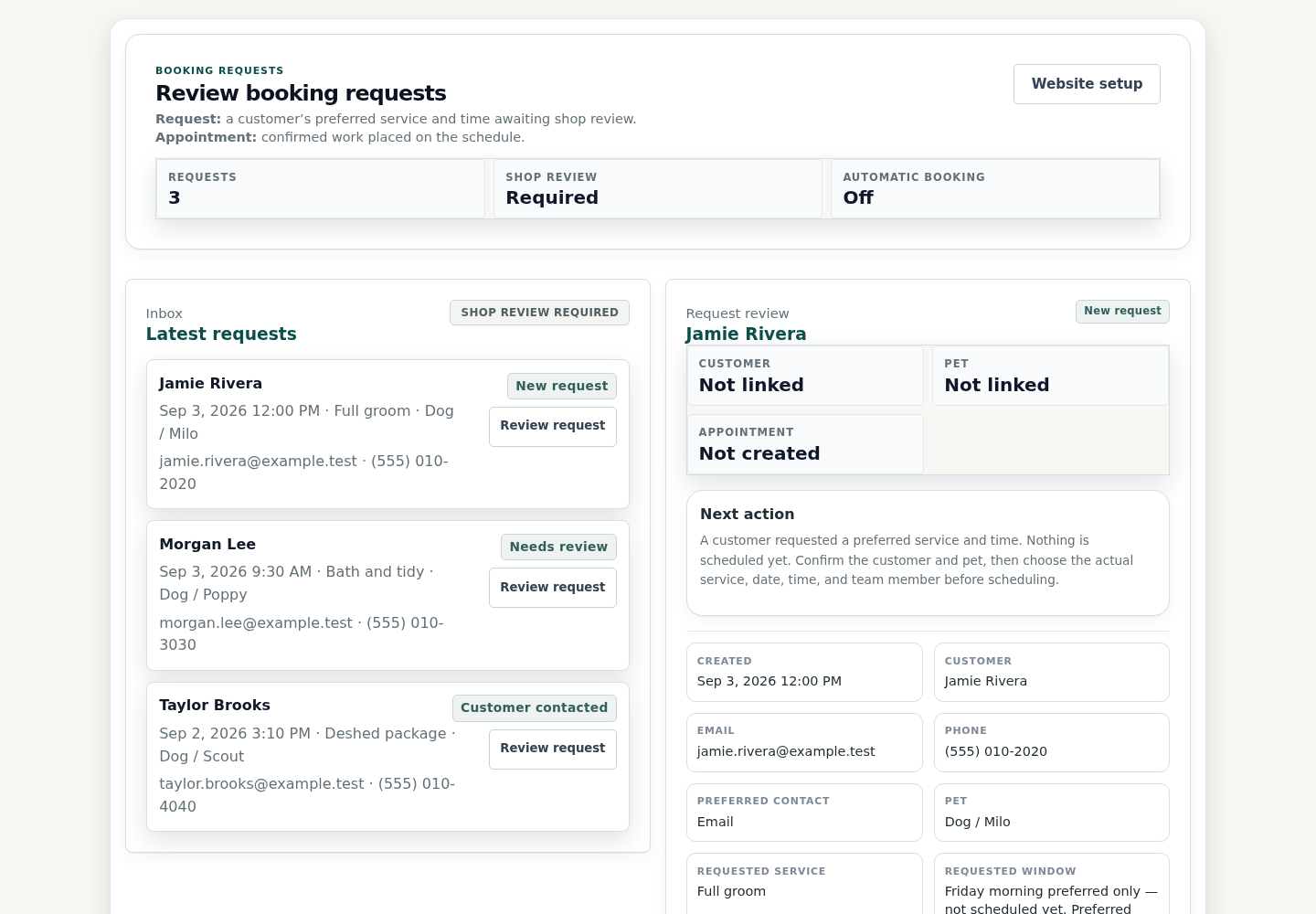This screenshot has height=914, width=1316.
Task: Review Morgan Lee's booking request
Action: tap(553, 588)
